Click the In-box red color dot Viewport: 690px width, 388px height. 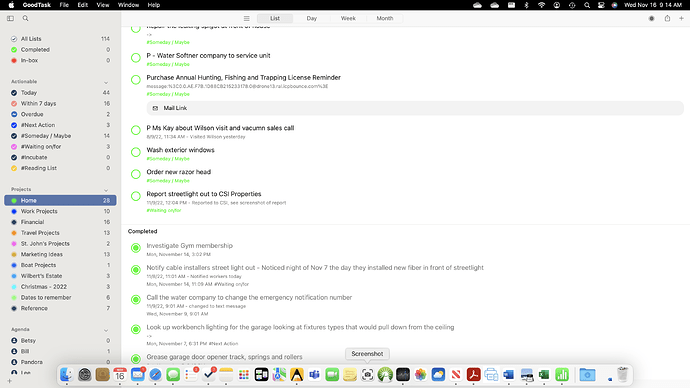(x=14, y=61)
